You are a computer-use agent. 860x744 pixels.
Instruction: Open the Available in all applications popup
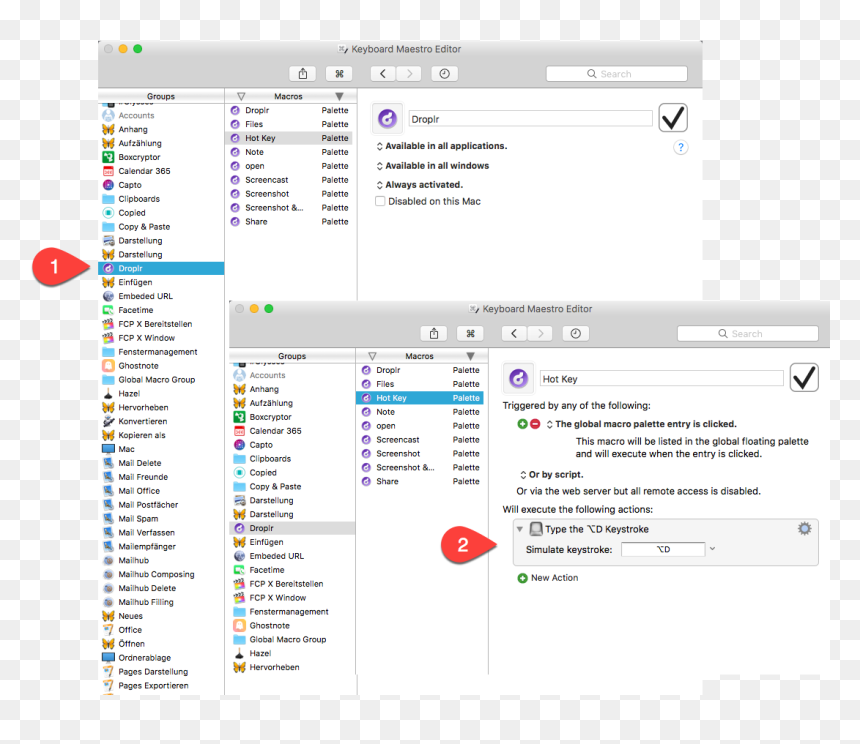click(x=441, y=146)
